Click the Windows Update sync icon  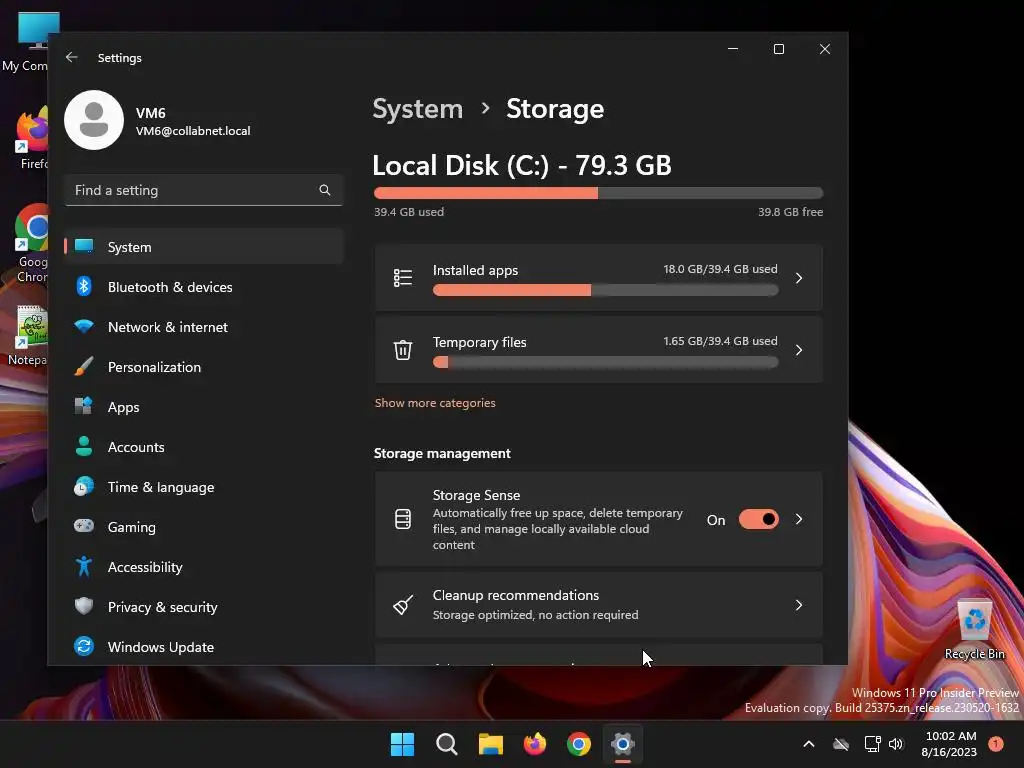click(84, 647)
